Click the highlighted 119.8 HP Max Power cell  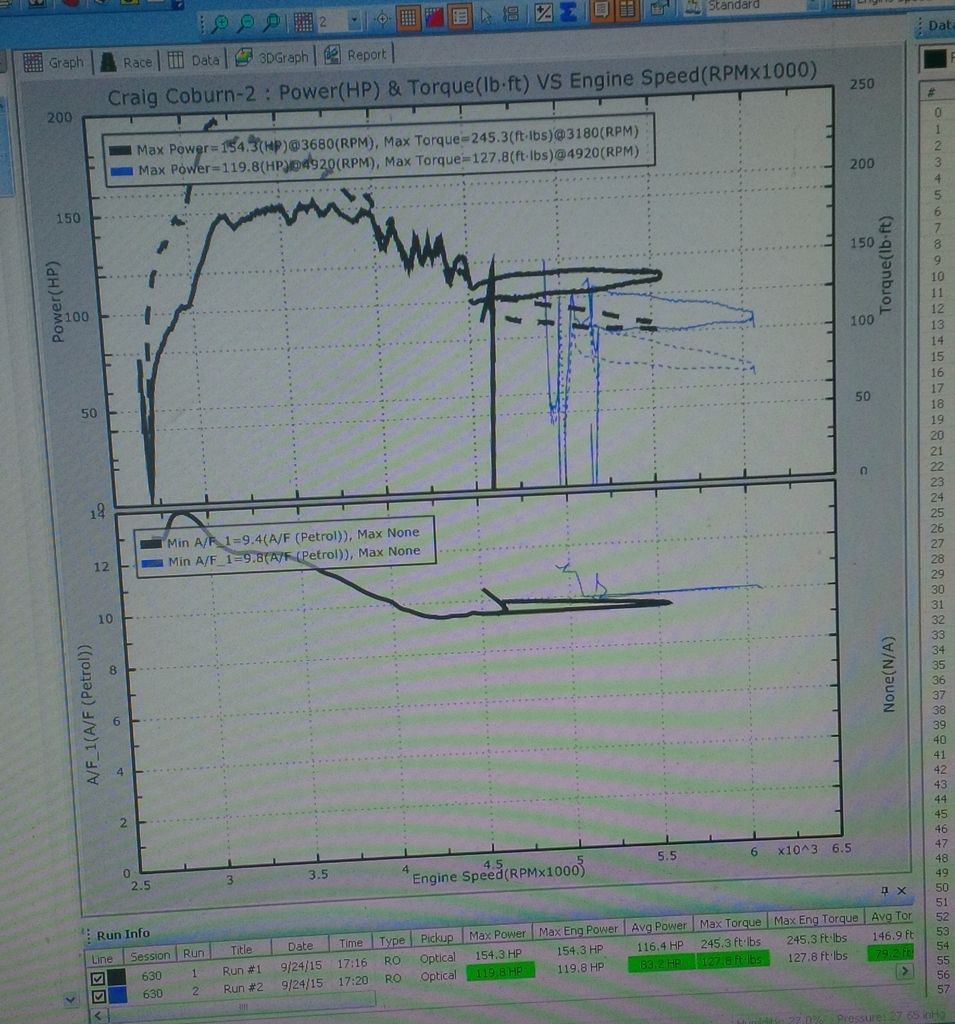501,972
